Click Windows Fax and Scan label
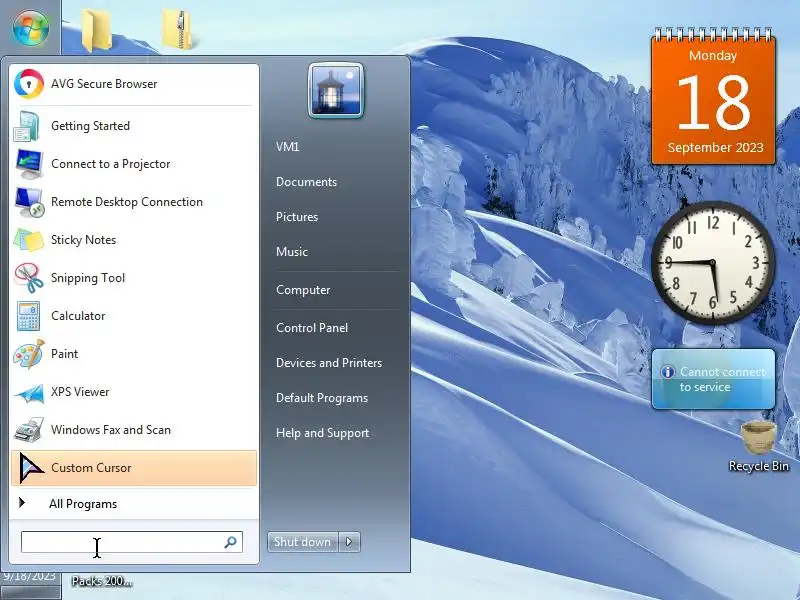The image size is (800, 600). (x=111, y=430)
